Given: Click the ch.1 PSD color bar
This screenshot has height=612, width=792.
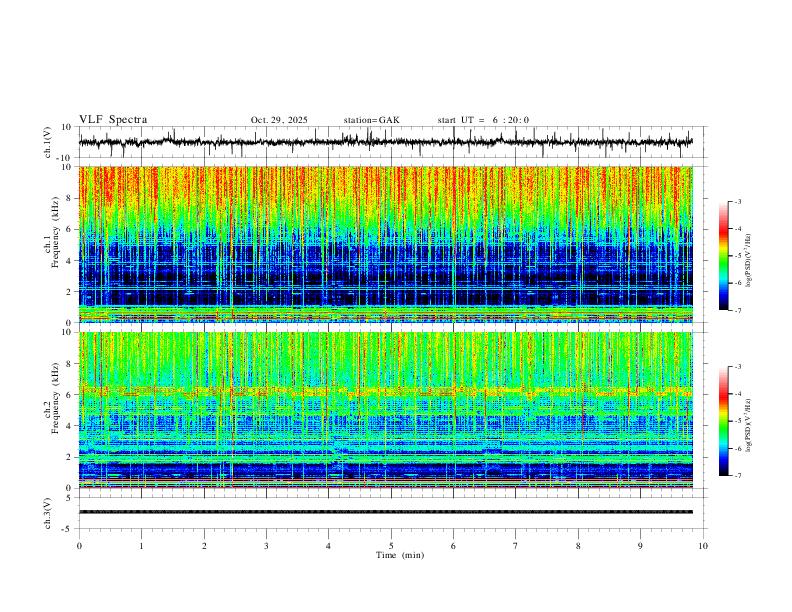Looking at the screenshot, I should point(723,256).
